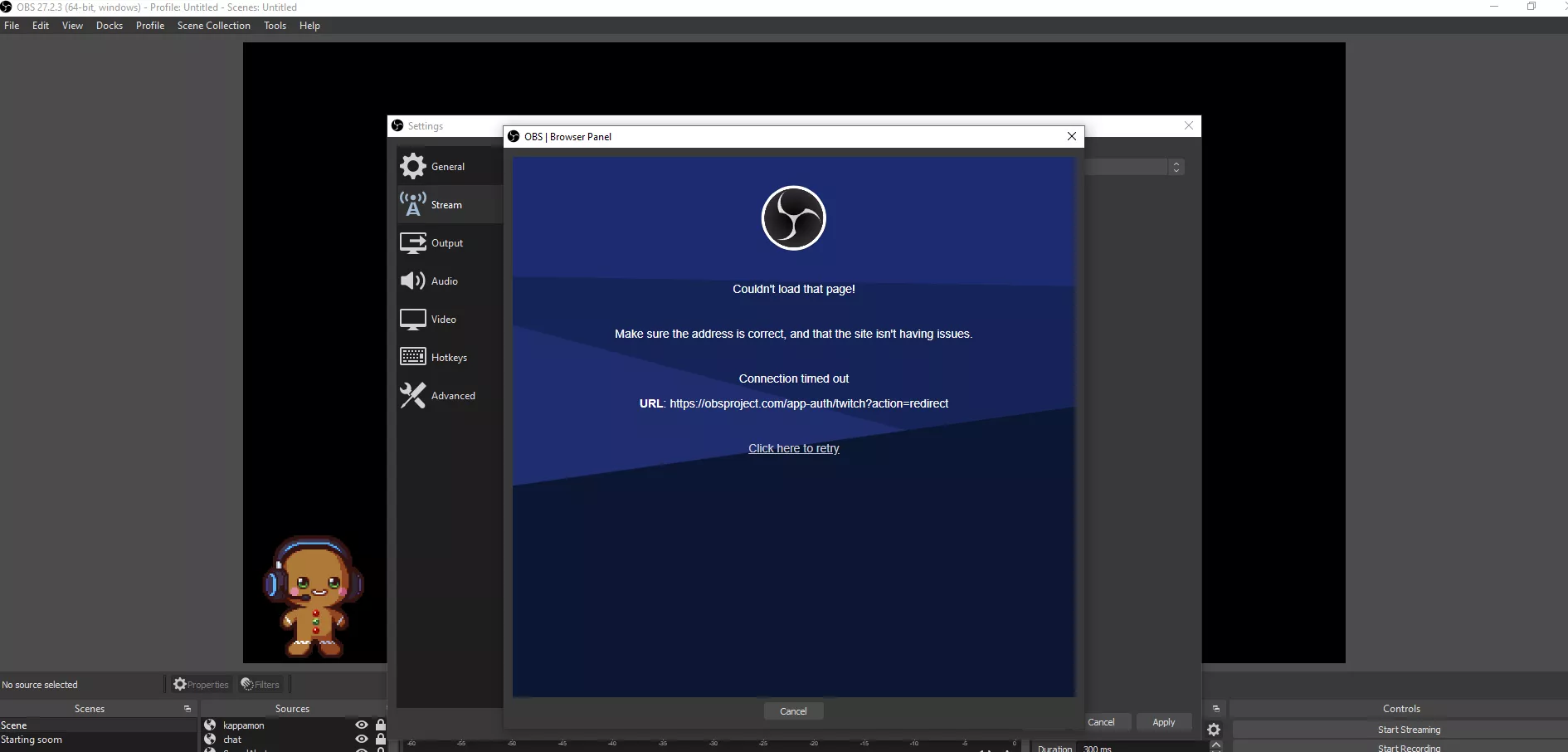The width and height of the screenshot is (1568, 752).
Task: Click the service selector spinner in Stream settings
Action: click(1177, 166)
